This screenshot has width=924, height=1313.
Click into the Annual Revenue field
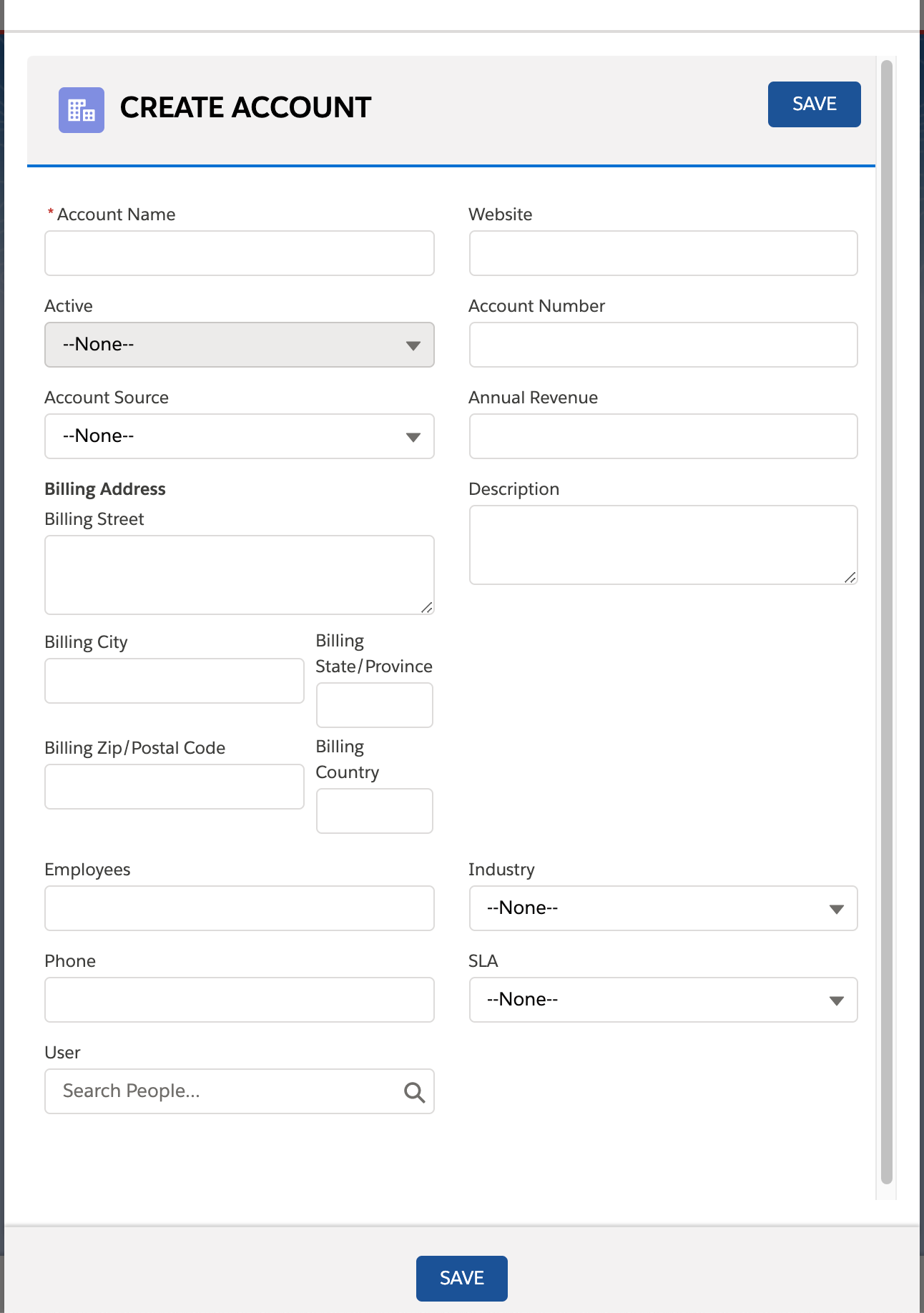pos(663,436)
